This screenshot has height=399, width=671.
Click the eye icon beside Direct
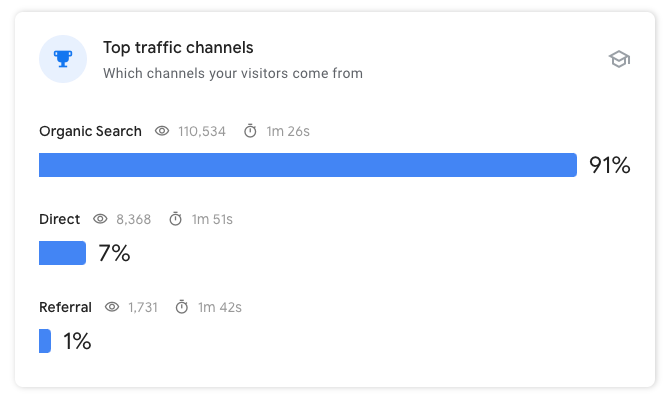(x=100, y=219)
